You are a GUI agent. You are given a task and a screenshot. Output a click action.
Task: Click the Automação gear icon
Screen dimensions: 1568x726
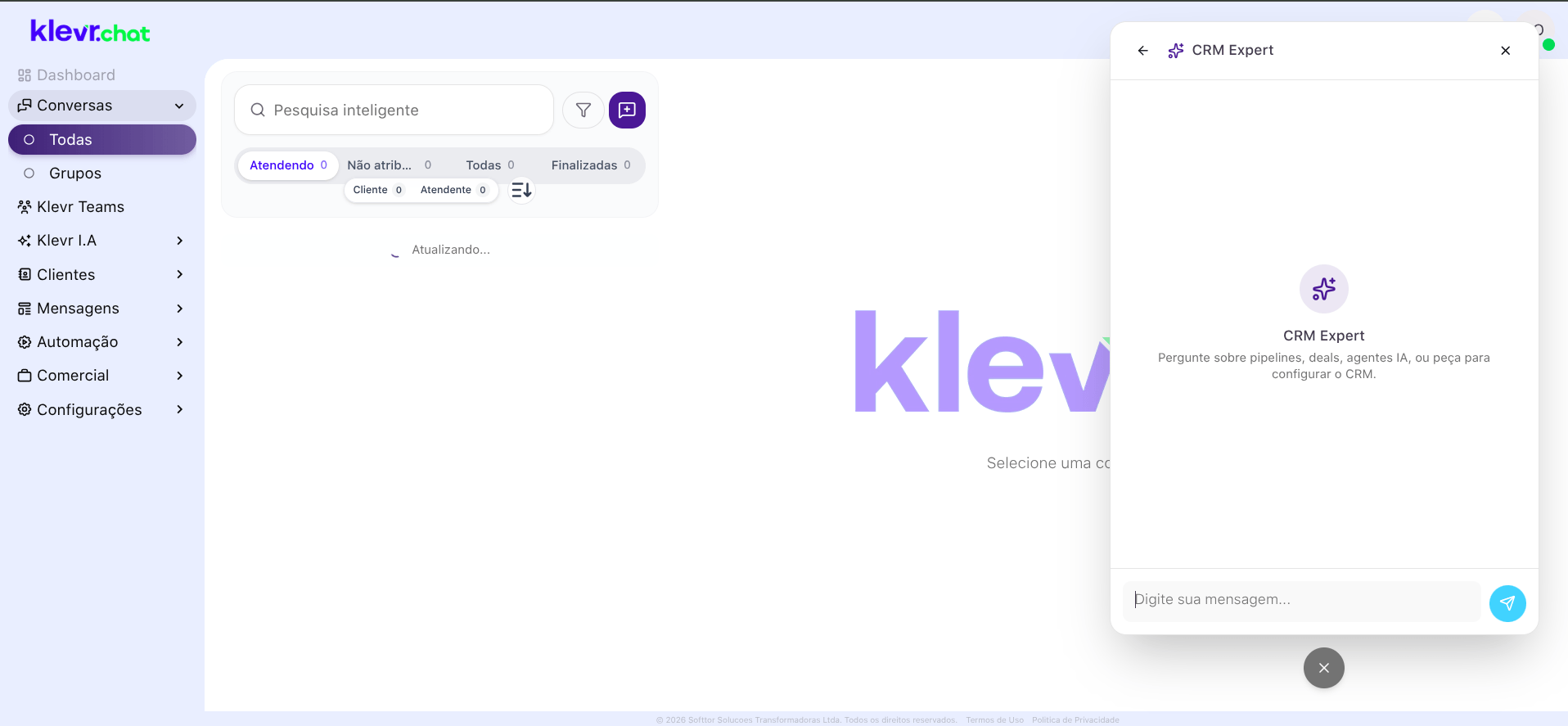point(25,342)
